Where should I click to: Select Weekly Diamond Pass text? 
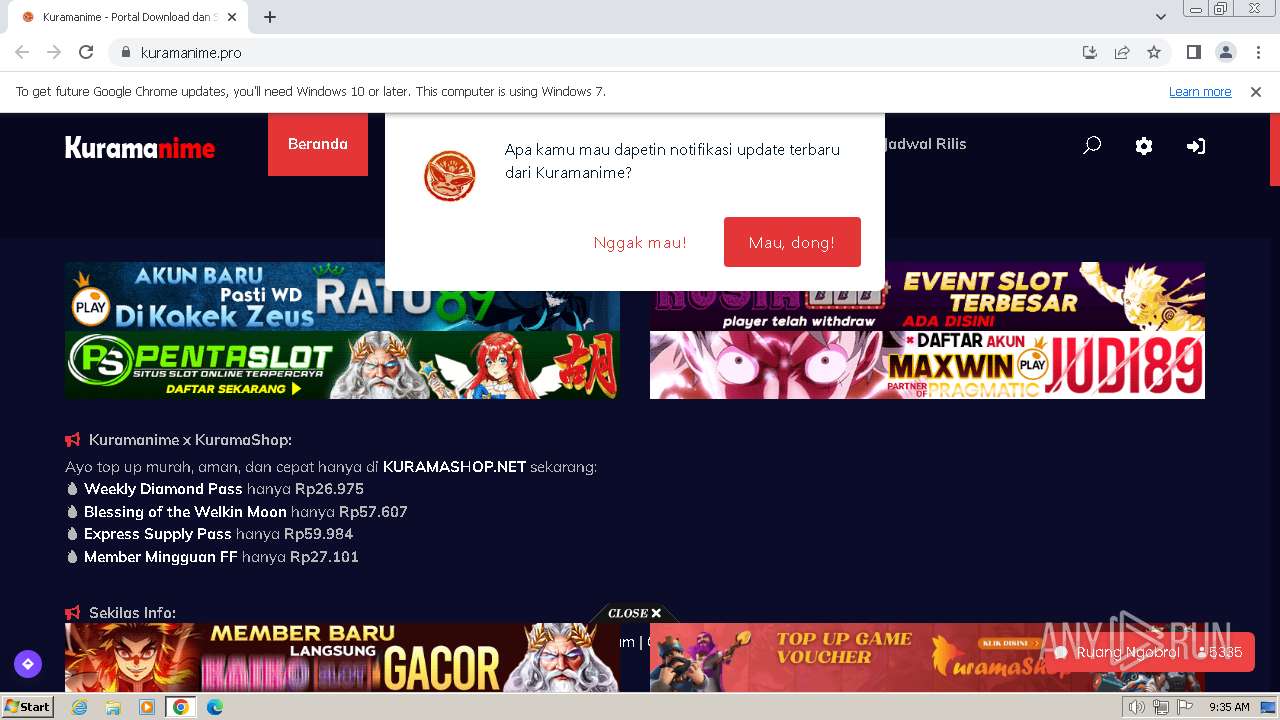coord(163,489)
